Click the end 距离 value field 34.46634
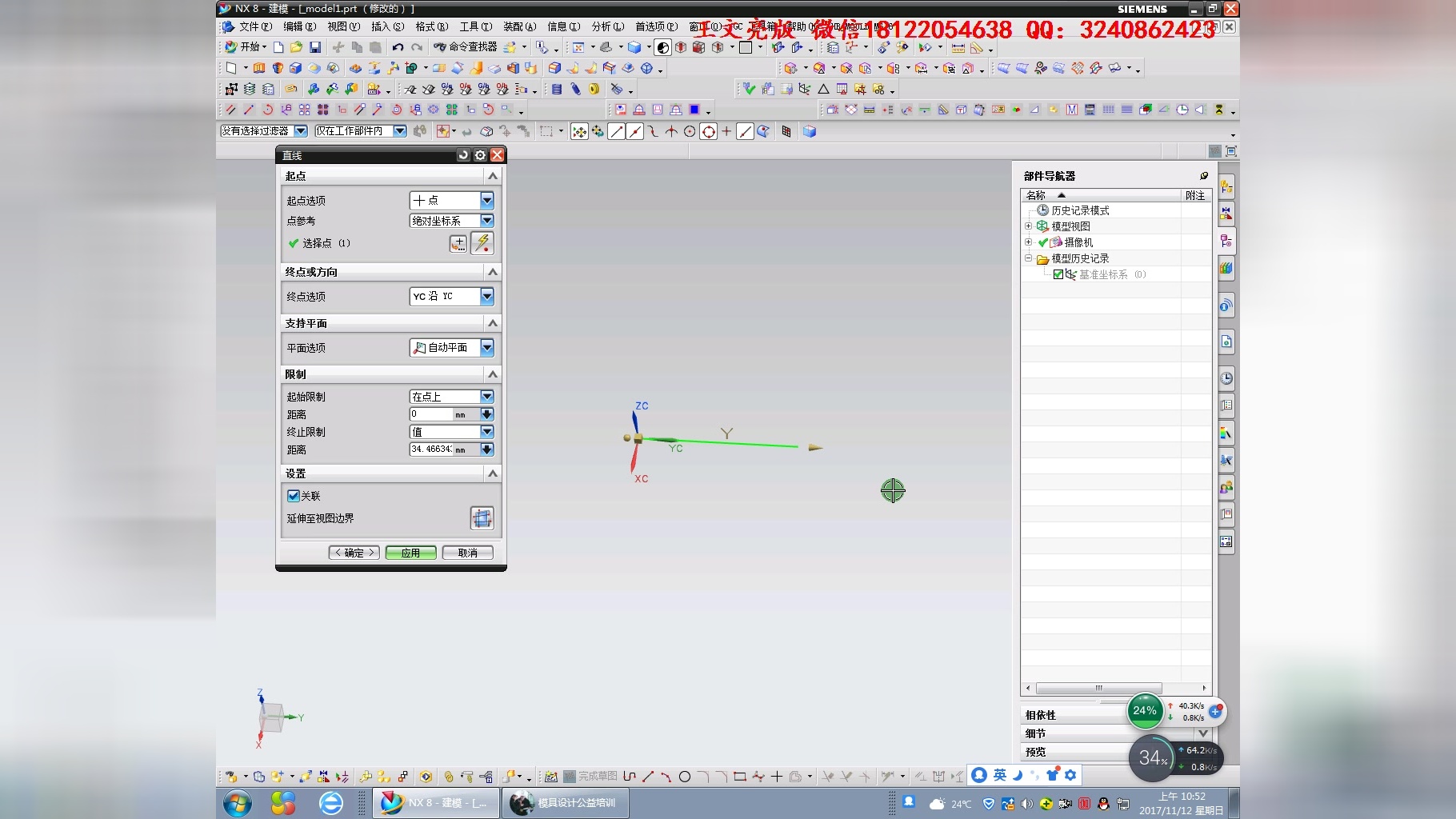Viewport: 1456px width, 819px height. 432,449
